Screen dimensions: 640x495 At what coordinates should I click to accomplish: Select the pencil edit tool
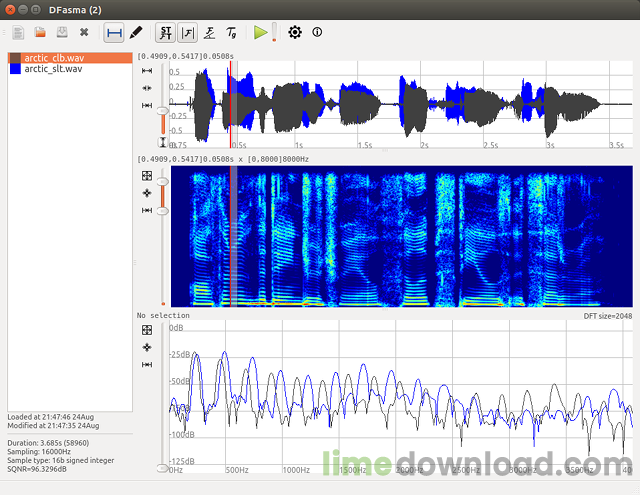[136, 33]
